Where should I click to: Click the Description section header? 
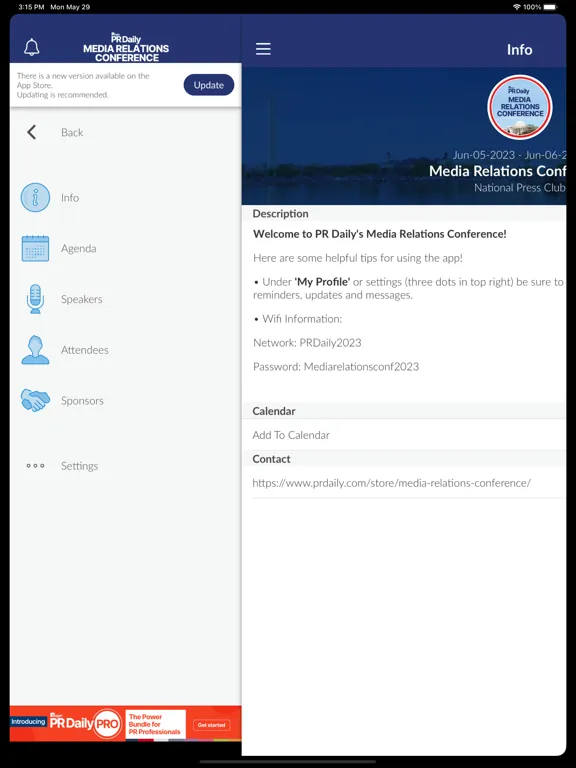(x=280, y=214)
